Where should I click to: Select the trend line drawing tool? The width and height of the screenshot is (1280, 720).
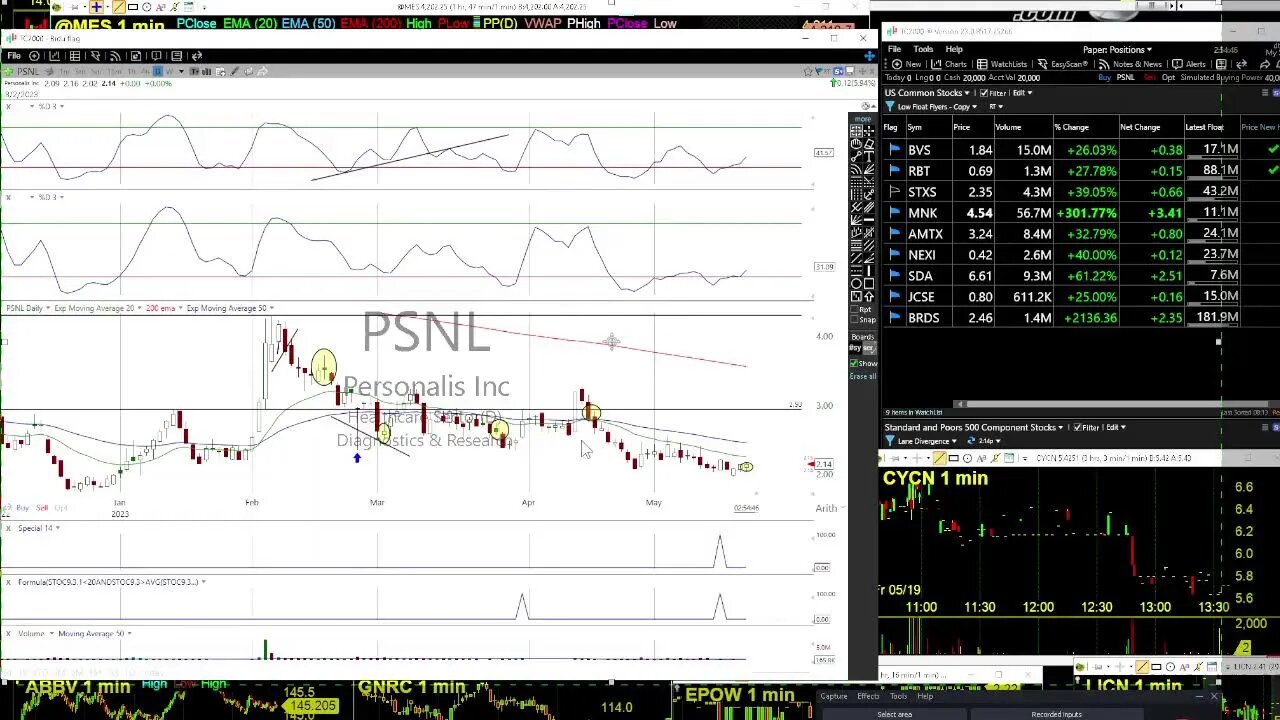(857, 157)
